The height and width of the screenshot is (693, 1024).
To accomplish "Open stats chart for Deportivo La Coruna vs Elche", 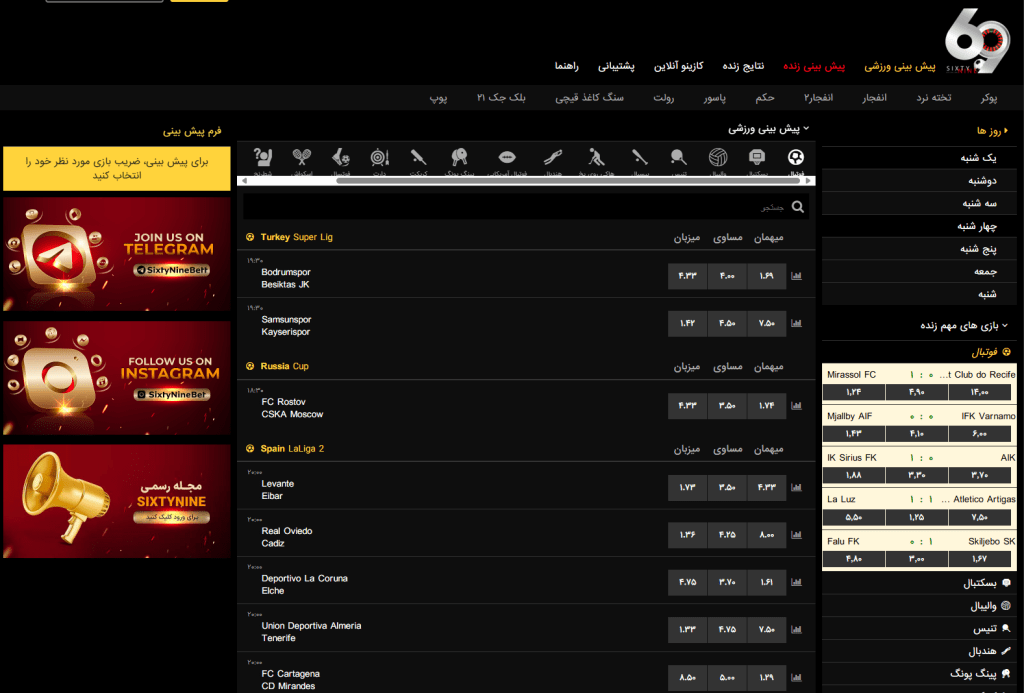I will (796, 583).
